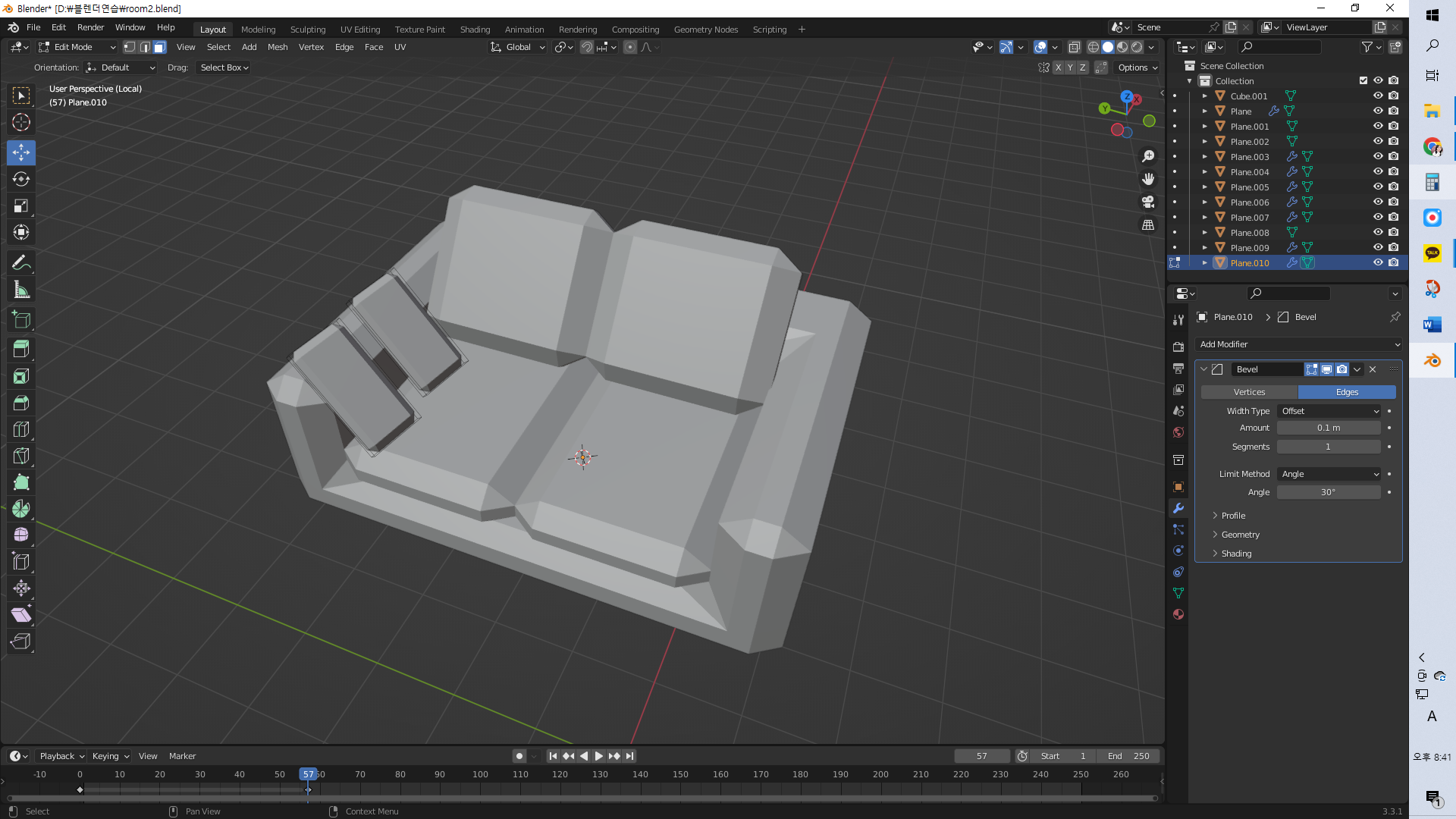Select the Spin tool
This screenshot has height=819, width=1456.
[21, 509]
